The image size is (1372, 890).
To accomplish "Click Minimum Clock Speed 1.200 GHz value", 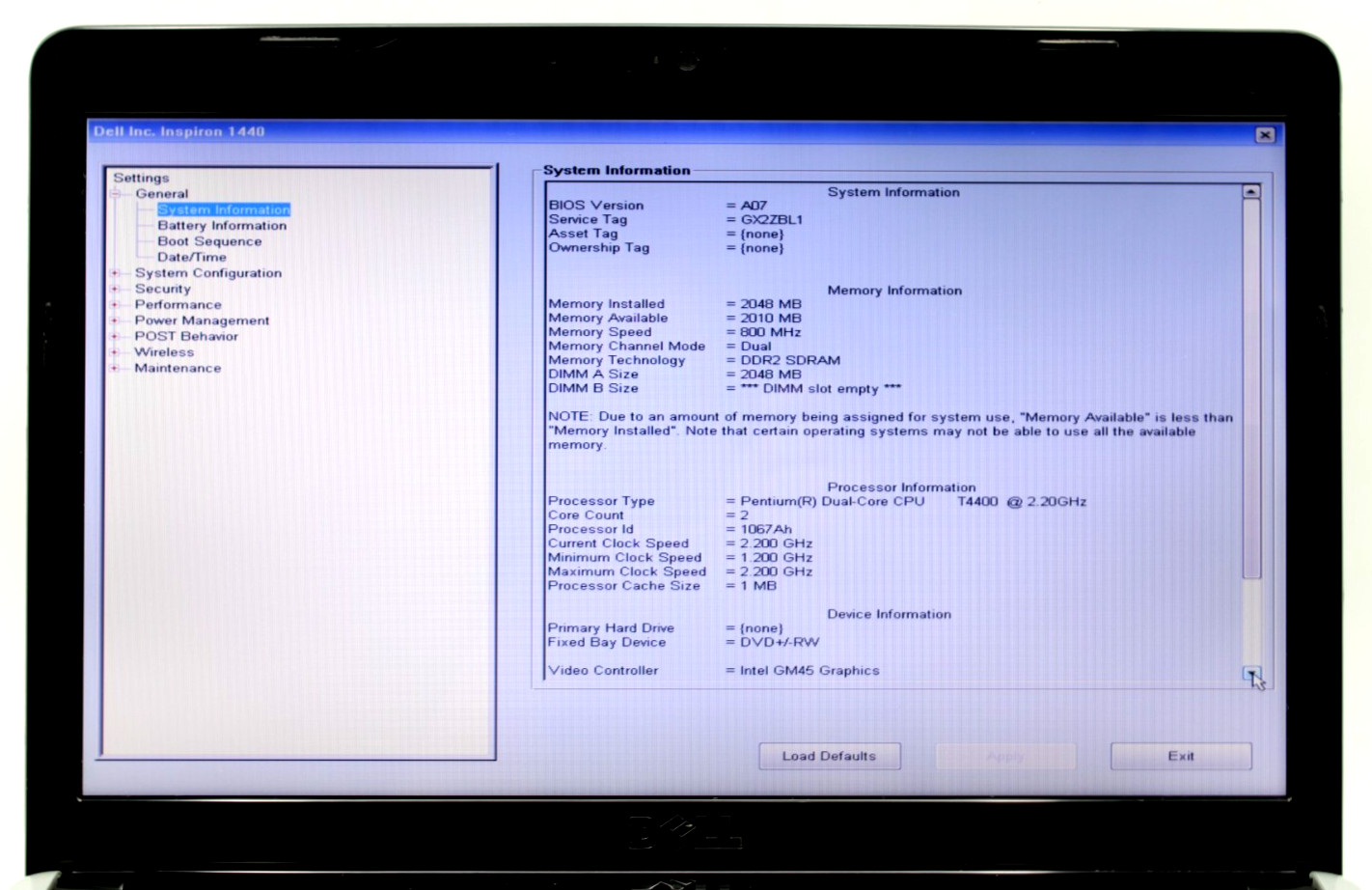I will click(776, 557).
